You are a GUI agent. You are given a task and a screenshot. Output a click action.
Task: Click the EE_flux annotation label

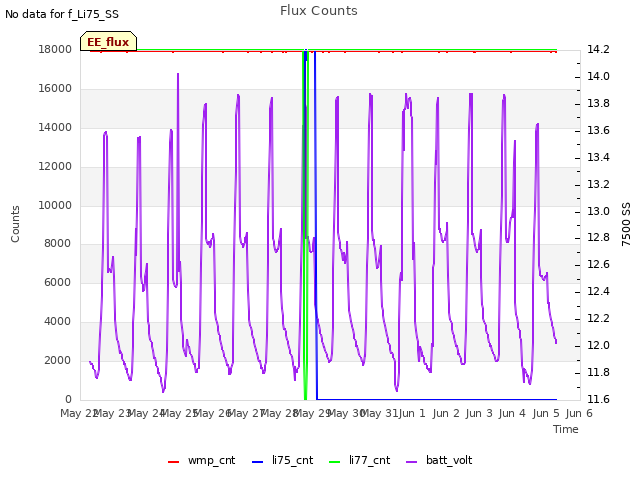click(x=108, y=42)
